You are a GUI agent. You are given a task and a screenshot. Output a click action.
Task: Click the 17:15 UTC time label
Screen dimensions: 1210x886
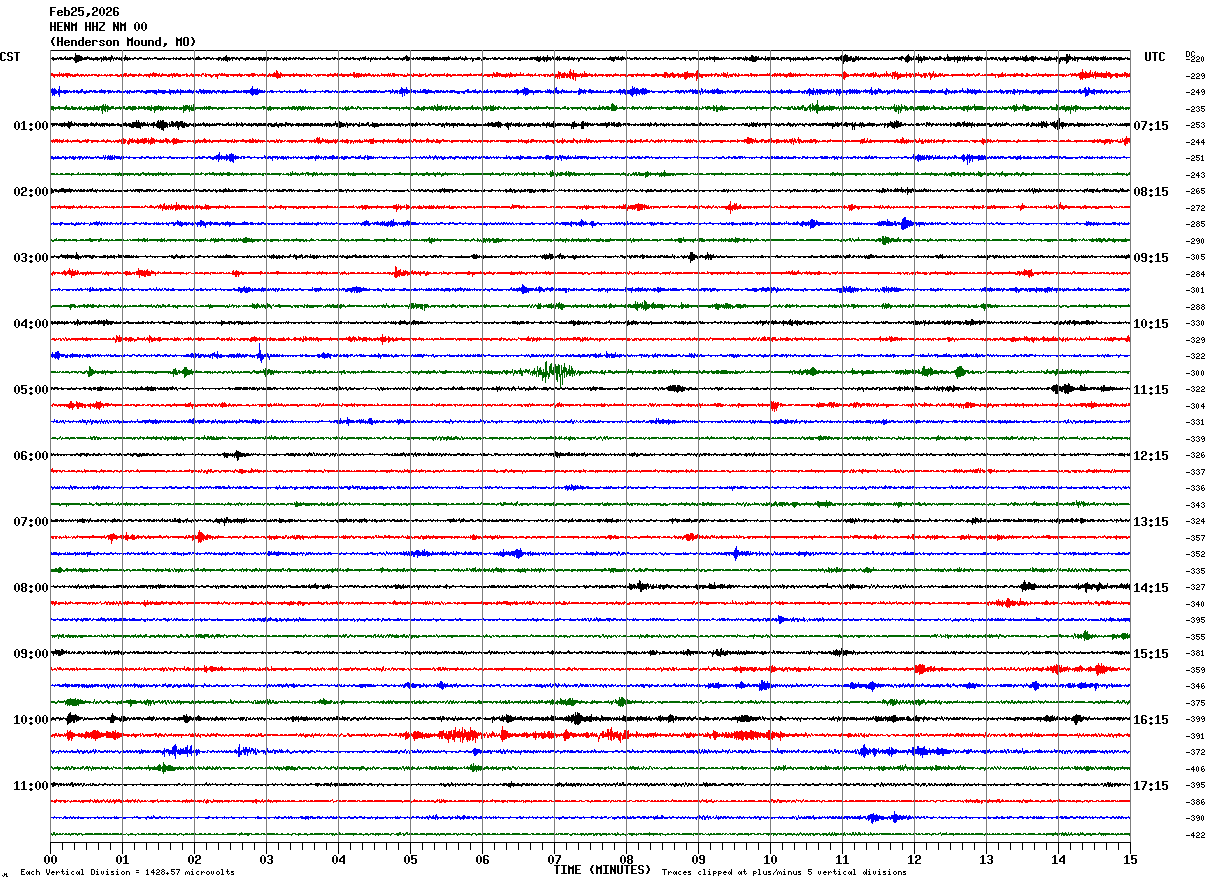(x=1151, y=786)
